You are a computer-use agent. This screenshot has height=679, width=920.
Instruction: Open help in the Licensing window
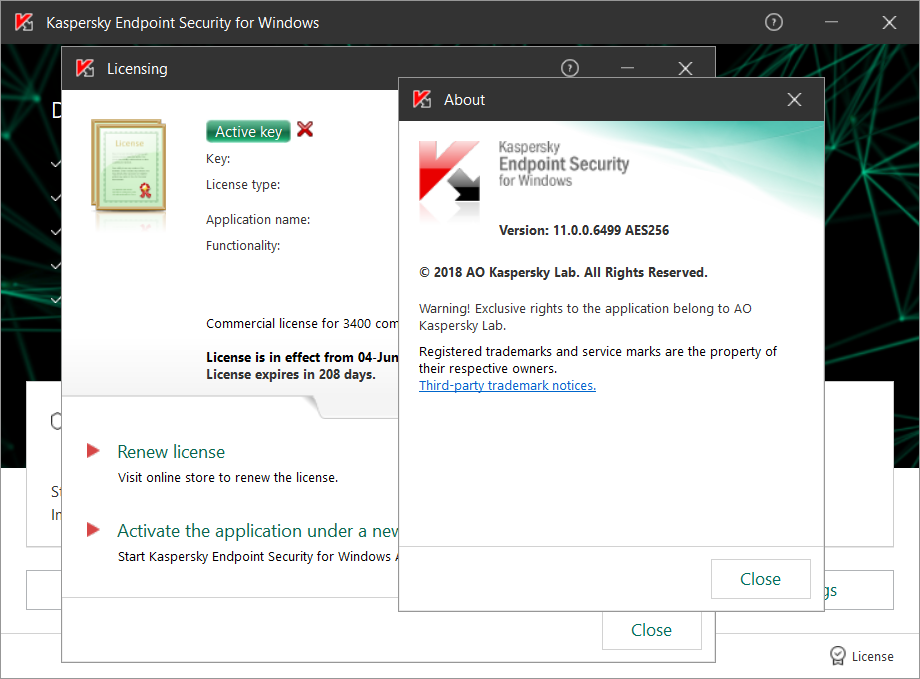click(570, 68)
